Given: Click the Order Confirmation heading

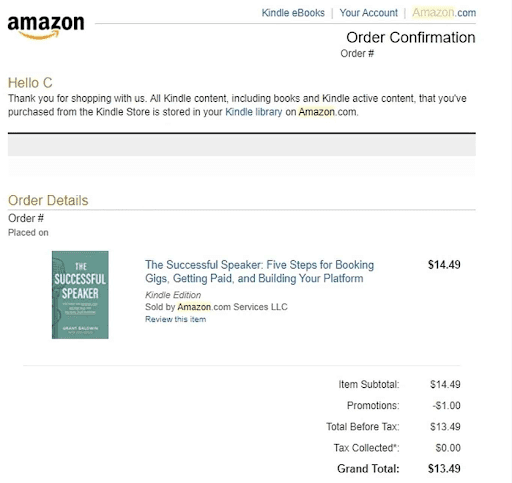Looking at the screenshot, I should [411, 37].
